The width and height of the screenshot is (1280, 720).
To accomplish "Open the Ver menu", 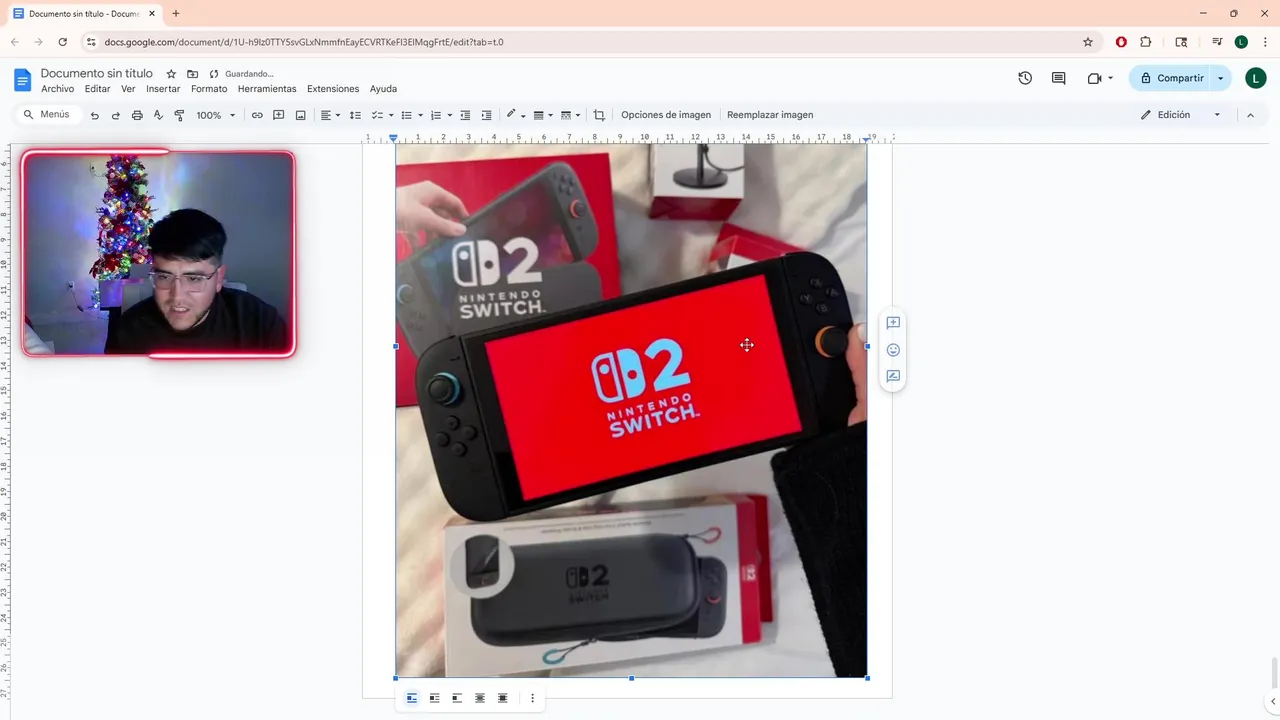I will [x=128, y=89].
